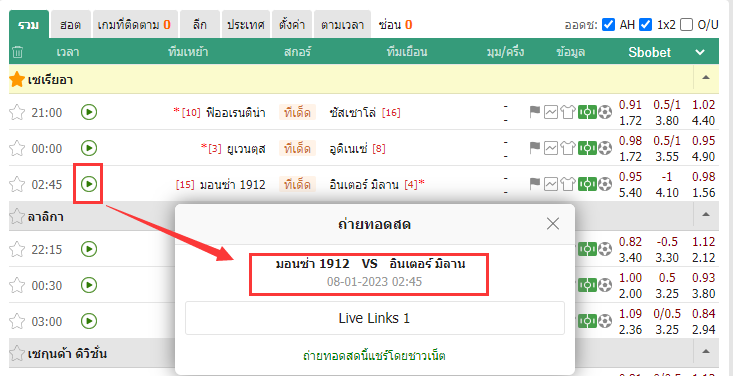
Task: View chart icon for Fiorentina match row
Action: pos(551,112)
